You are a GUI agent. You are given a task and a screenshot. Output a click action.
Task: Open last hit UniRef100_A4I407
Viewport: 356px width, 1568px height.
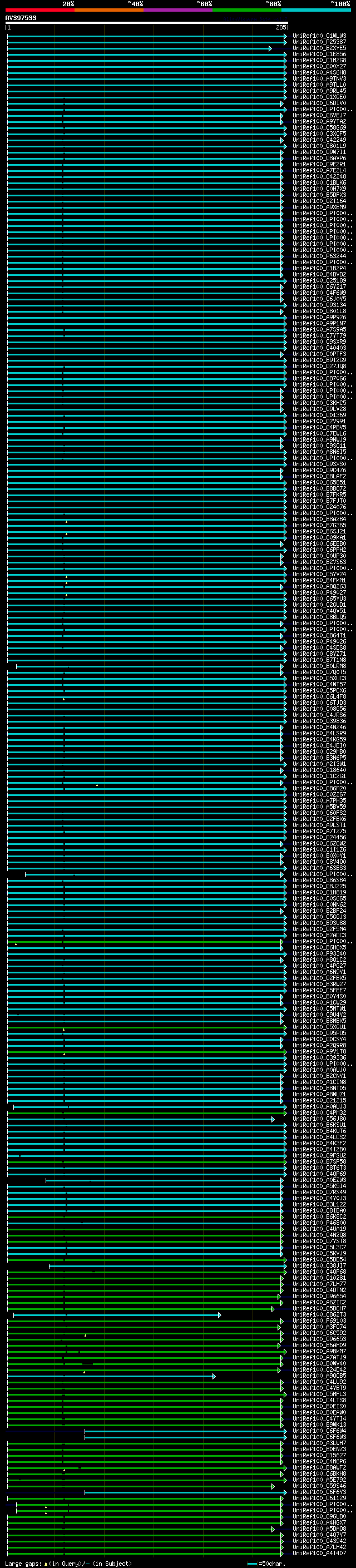pos(319,1553)
